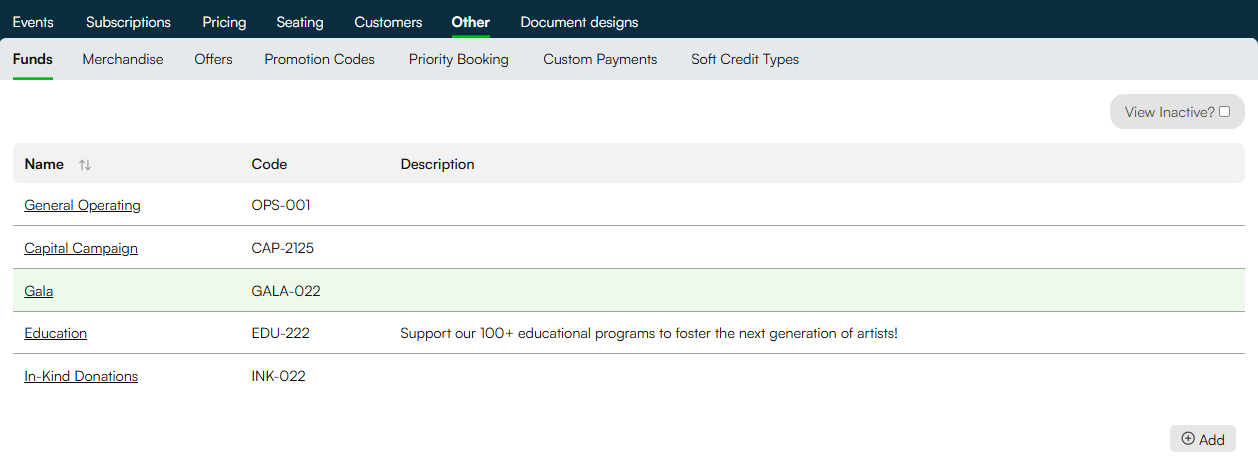Screen dimensions: 1258x466
Task: Open the Offers tab
Action: coord(213,59)
